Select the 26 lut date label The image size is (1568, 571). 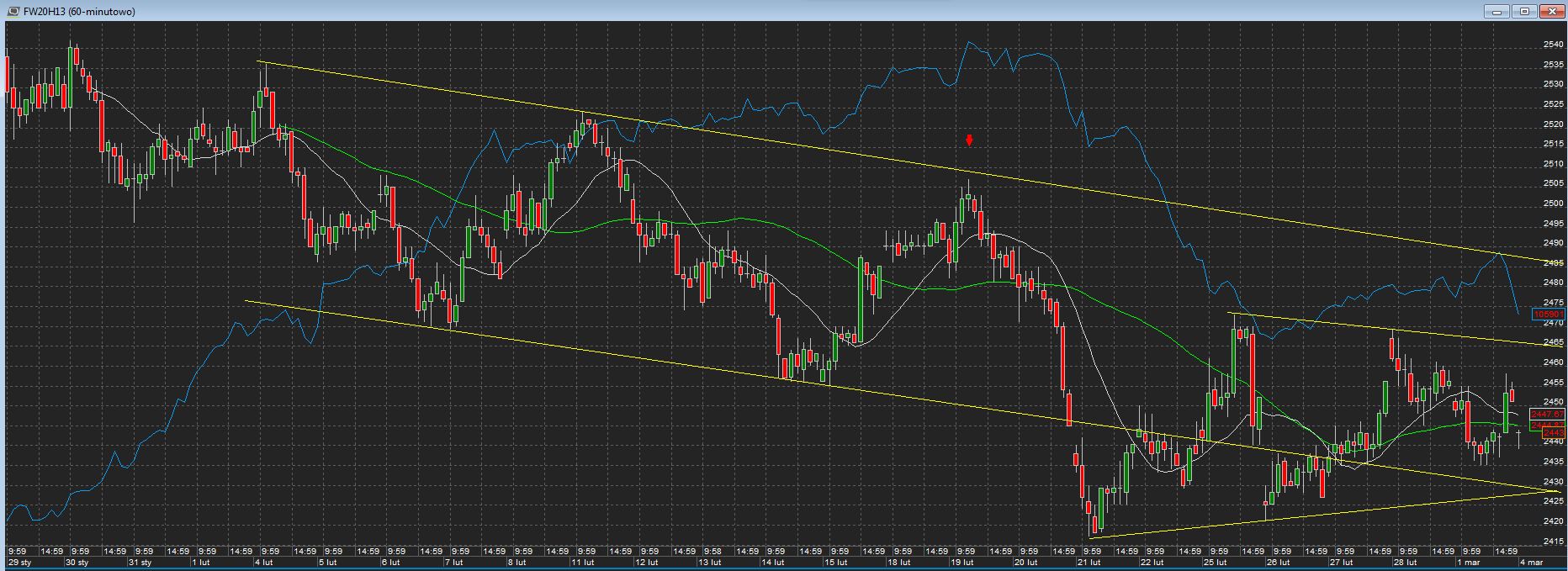point(1279,563)
